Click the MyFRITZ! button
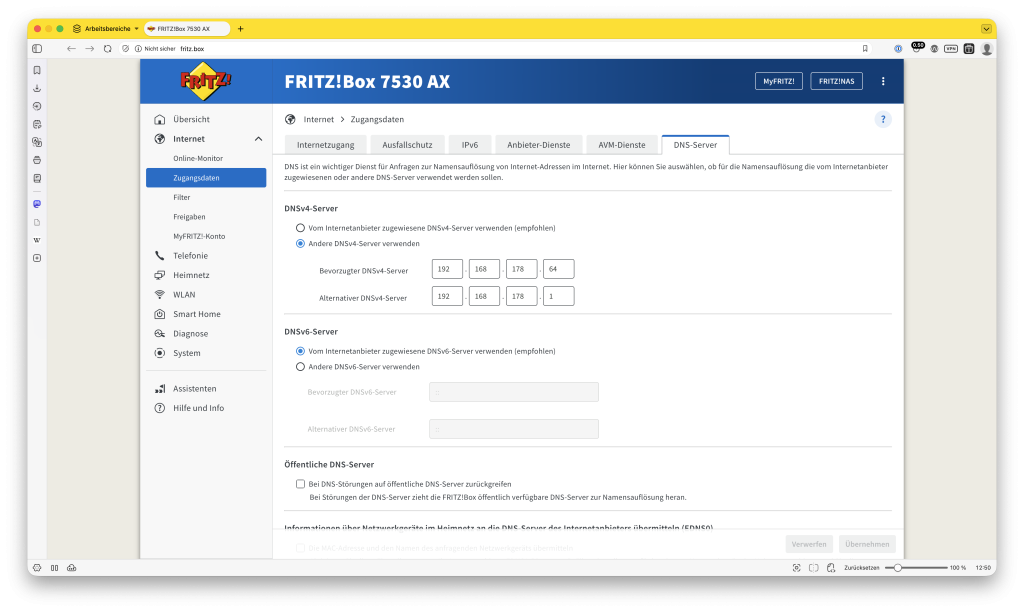This screenshot has width=1024, height=612. point(778,81)
